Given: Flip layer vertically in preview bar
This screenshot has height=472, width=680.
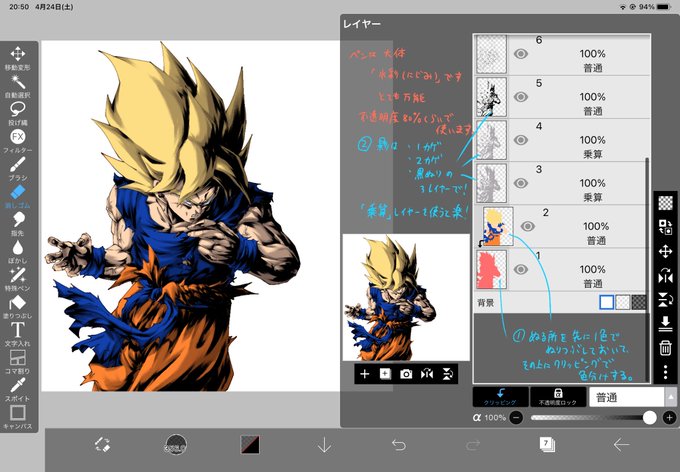Looking at the screenshot, I should pyautogui.click(x=448, y=374).
